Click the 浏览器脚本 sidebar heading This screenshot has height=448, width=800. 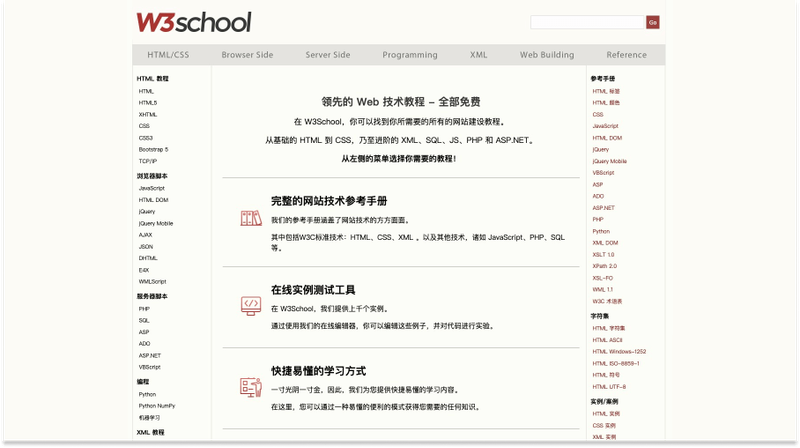(x=152, y=176)
